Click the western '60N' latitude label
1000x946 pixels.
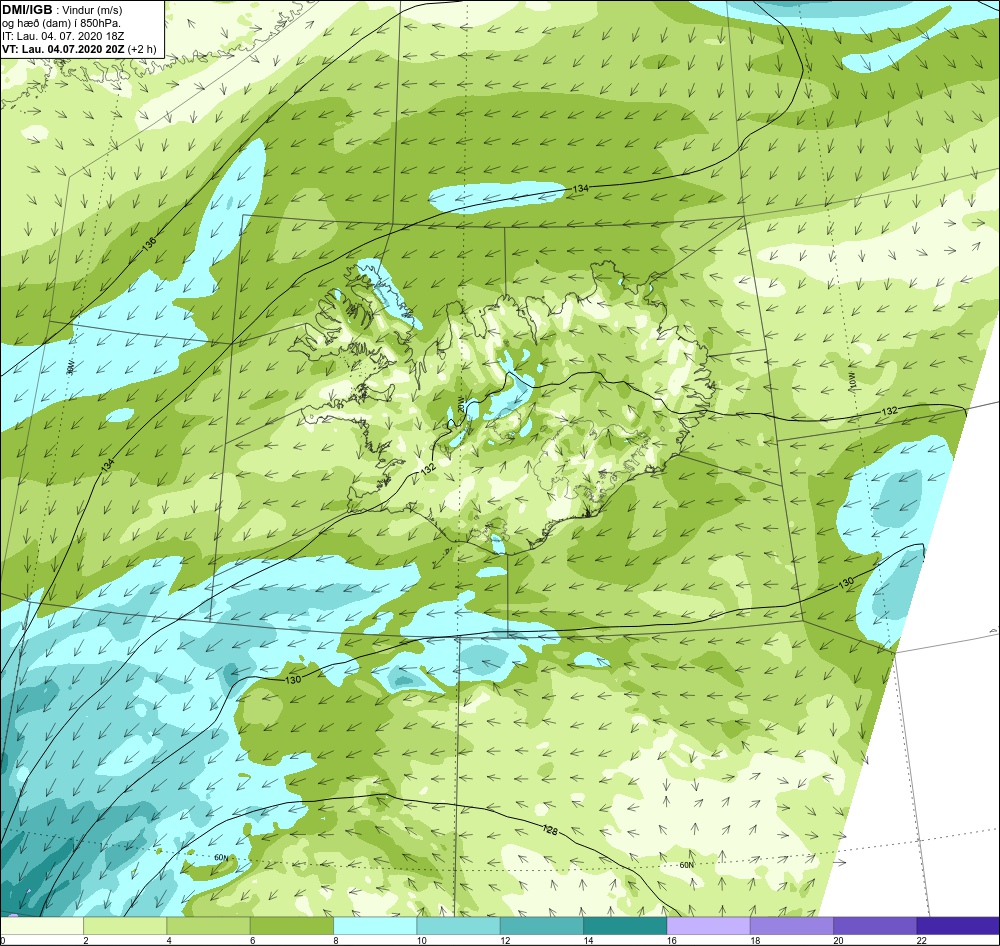(x=221, y=858)
